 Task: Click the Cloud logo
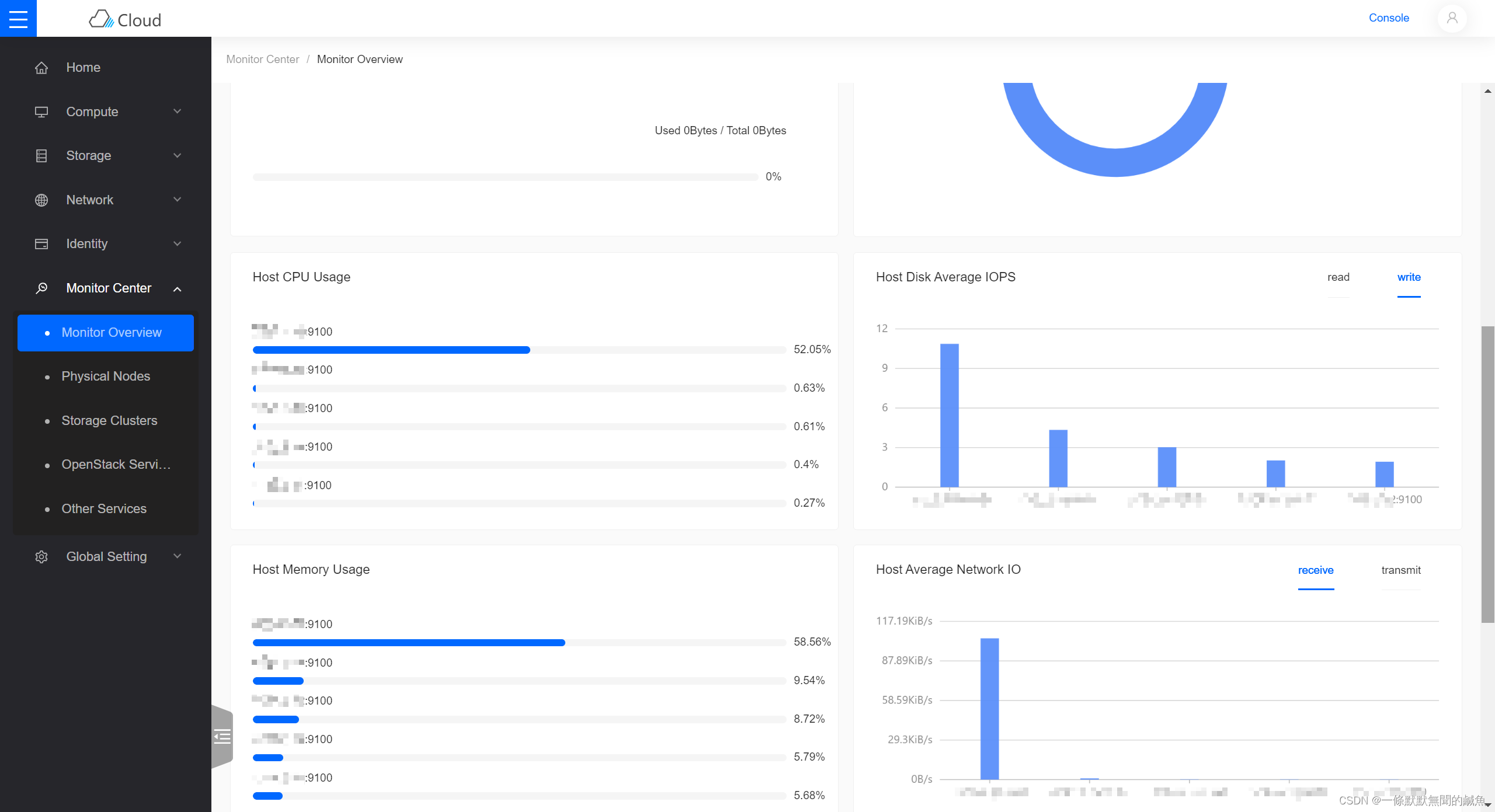tap(125, 20)
